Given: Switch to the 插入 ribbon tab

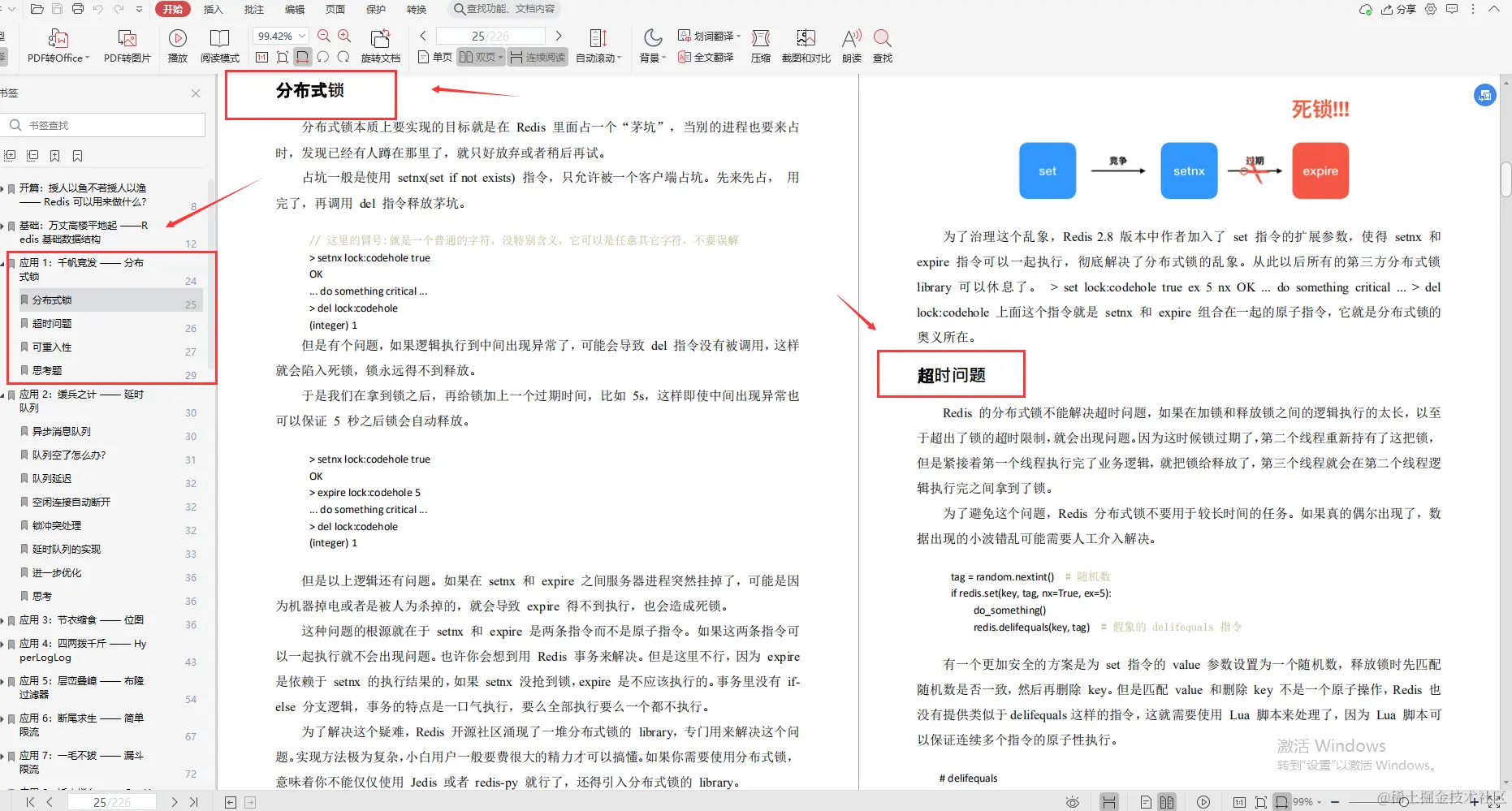Looking at the screenshot, I should [x=213, y=9].
